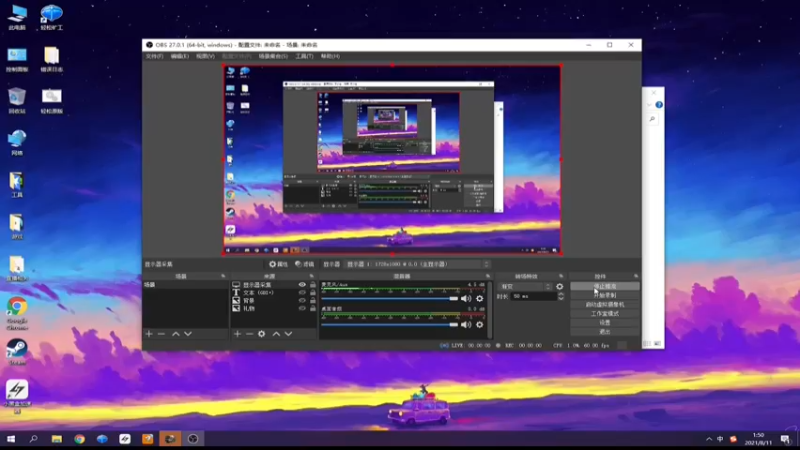Open the 显示器 monitor selection dropdown
The image size is (800, 450).
[418, 264]
